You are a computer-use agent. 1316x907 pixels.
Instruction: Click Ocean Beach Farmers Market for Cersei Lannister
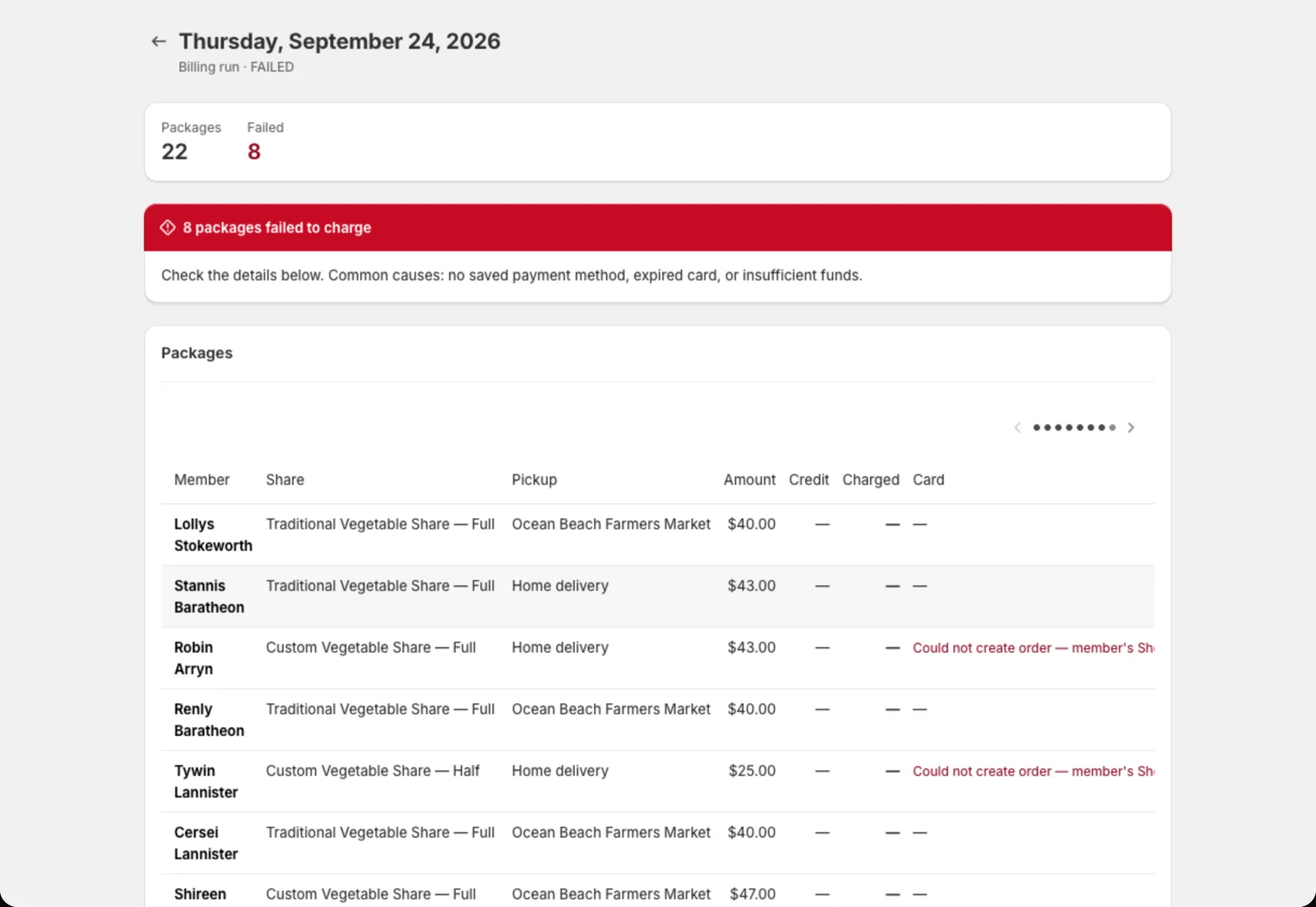[611, 832]
